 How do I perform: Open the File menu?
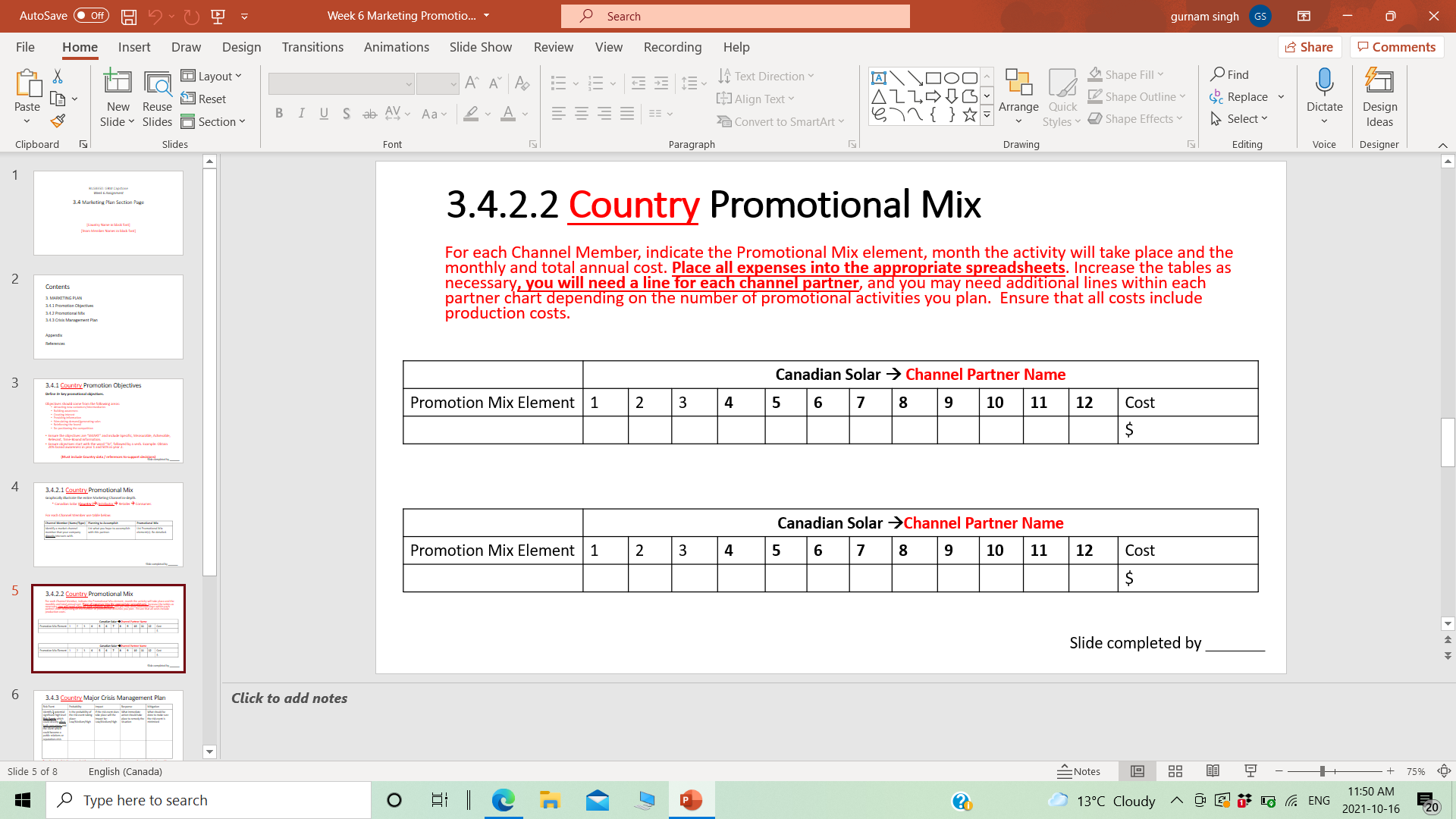(x=25, y=47)
